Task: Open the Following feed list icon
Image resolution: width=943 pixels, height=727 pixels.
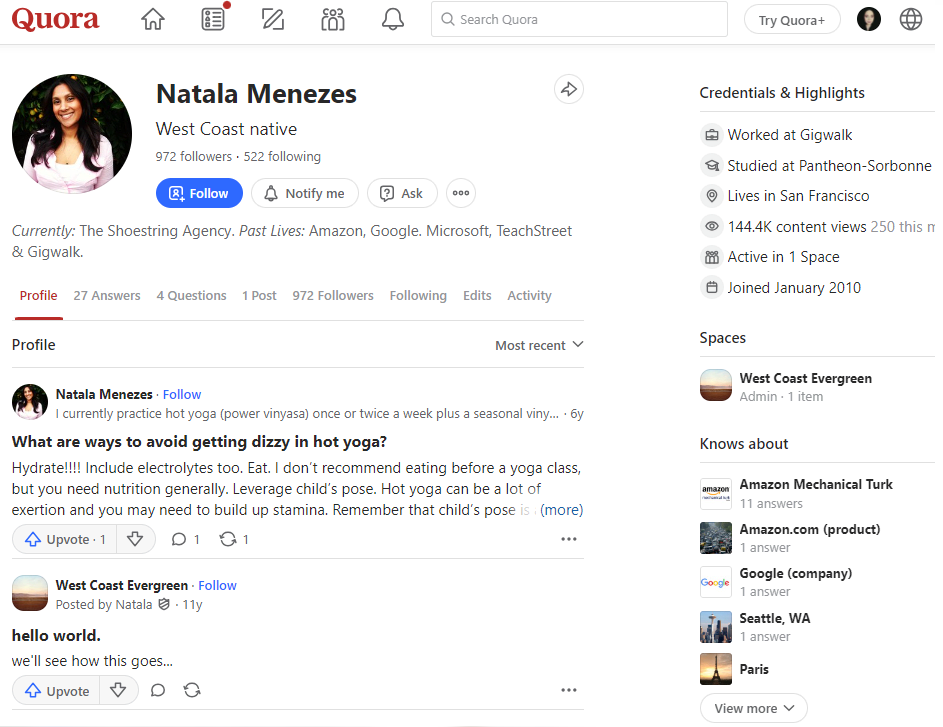Action: 212,20
